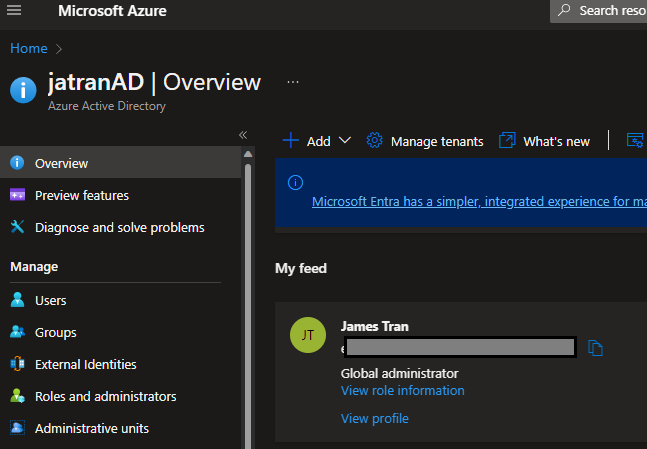Open Groups in Manage section
647x449 pixels.
click(120, 332)
